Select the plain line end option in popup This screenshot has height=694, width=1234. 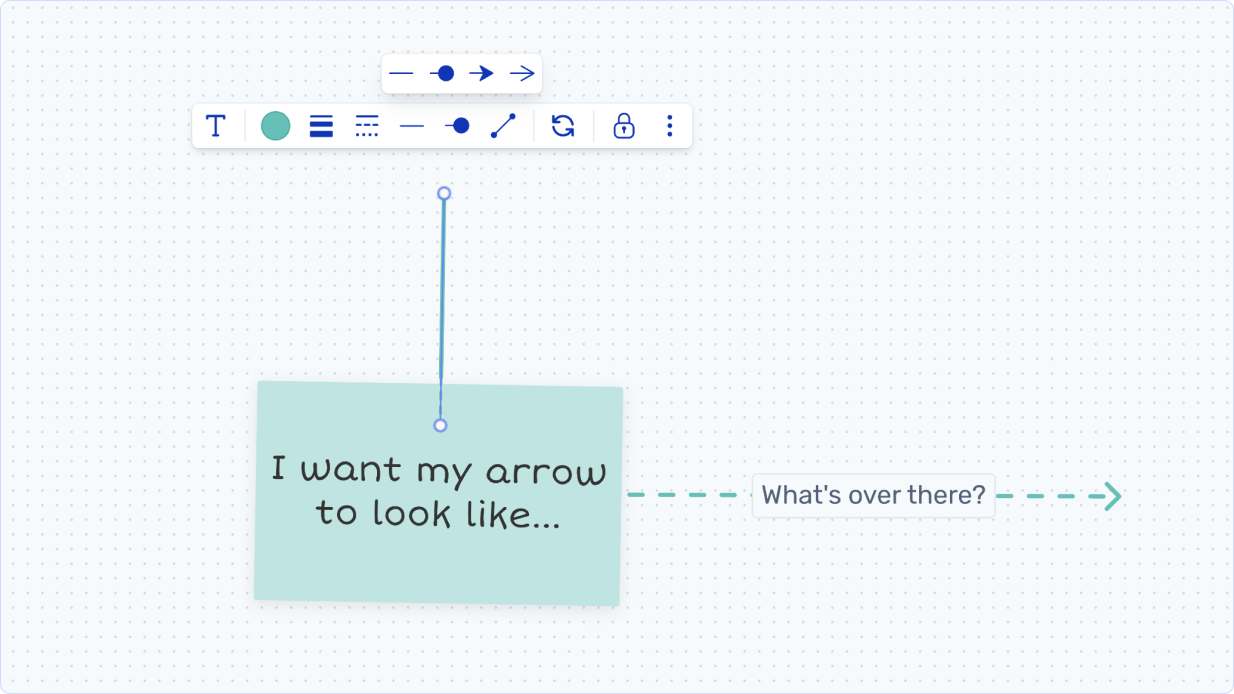(x=401, y=74)
